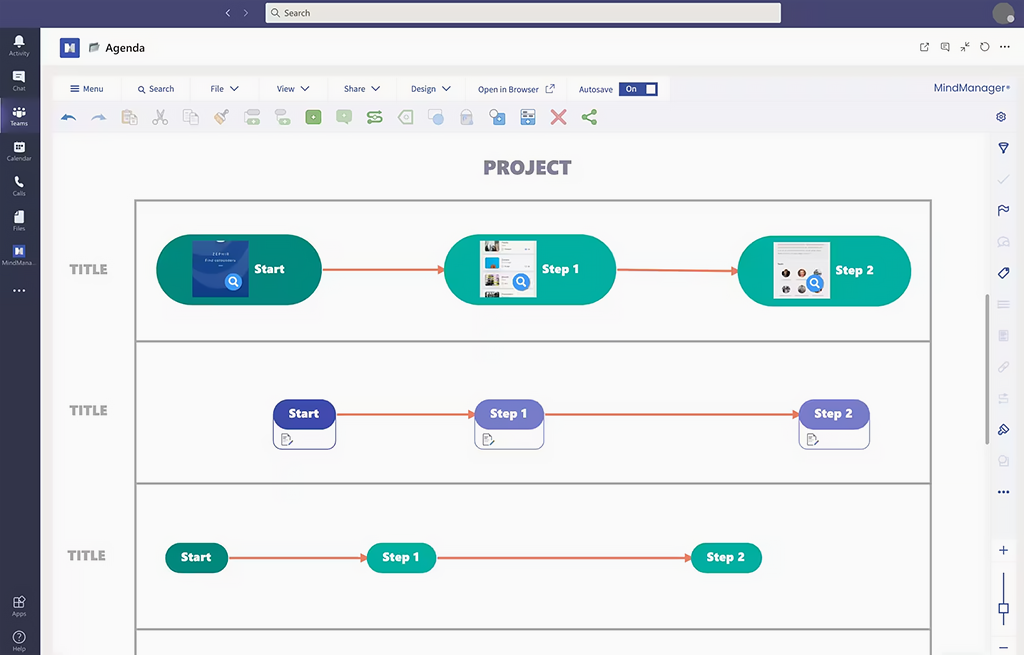Toggle the Autosave switch off
The image size is (1024, 655).
638,89
